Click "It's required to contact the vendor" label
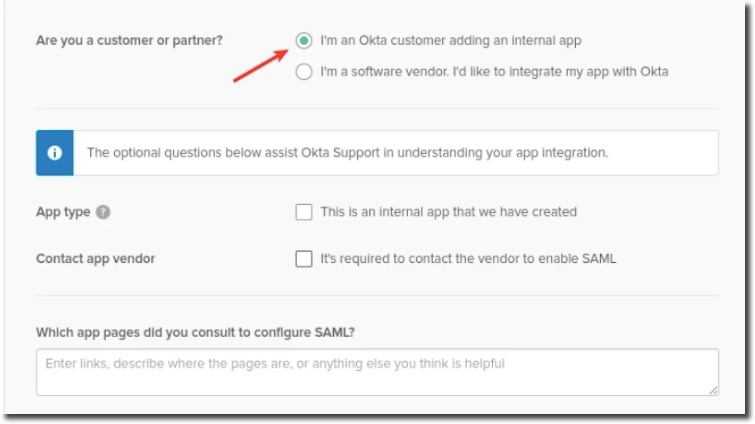This screenshot has height=424, width=755. (x=468, y=259)
